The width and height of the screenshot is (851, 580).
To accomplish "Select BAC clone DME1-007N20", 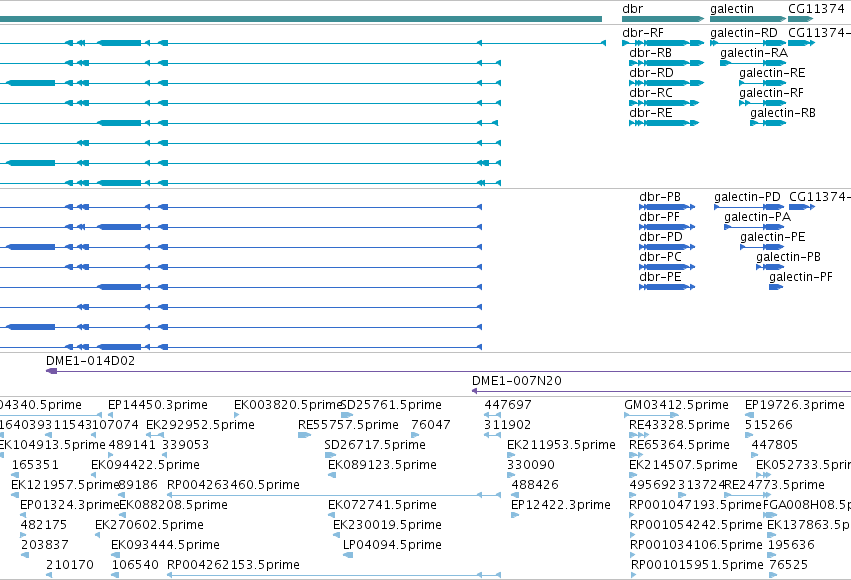I will tap(517, 381).
